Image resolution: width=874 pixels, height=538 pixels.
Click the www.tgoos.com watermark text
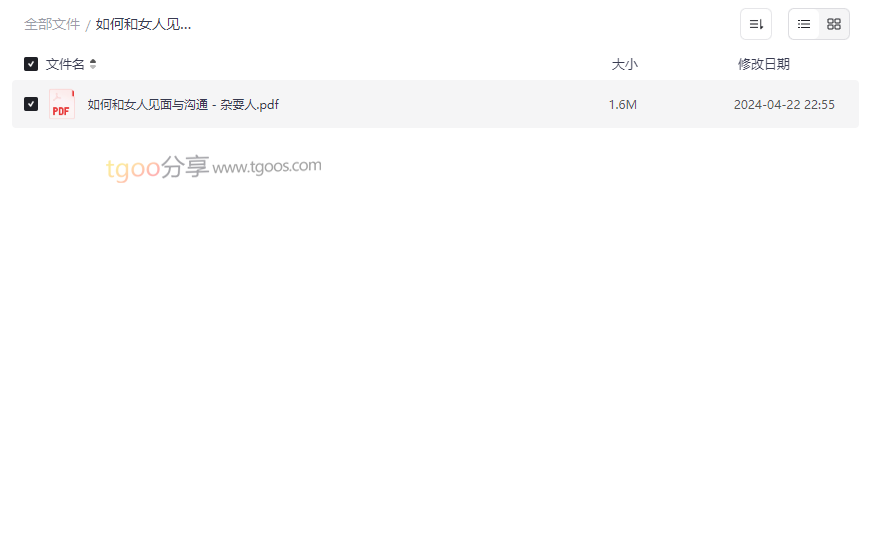(x=267, y=166)
